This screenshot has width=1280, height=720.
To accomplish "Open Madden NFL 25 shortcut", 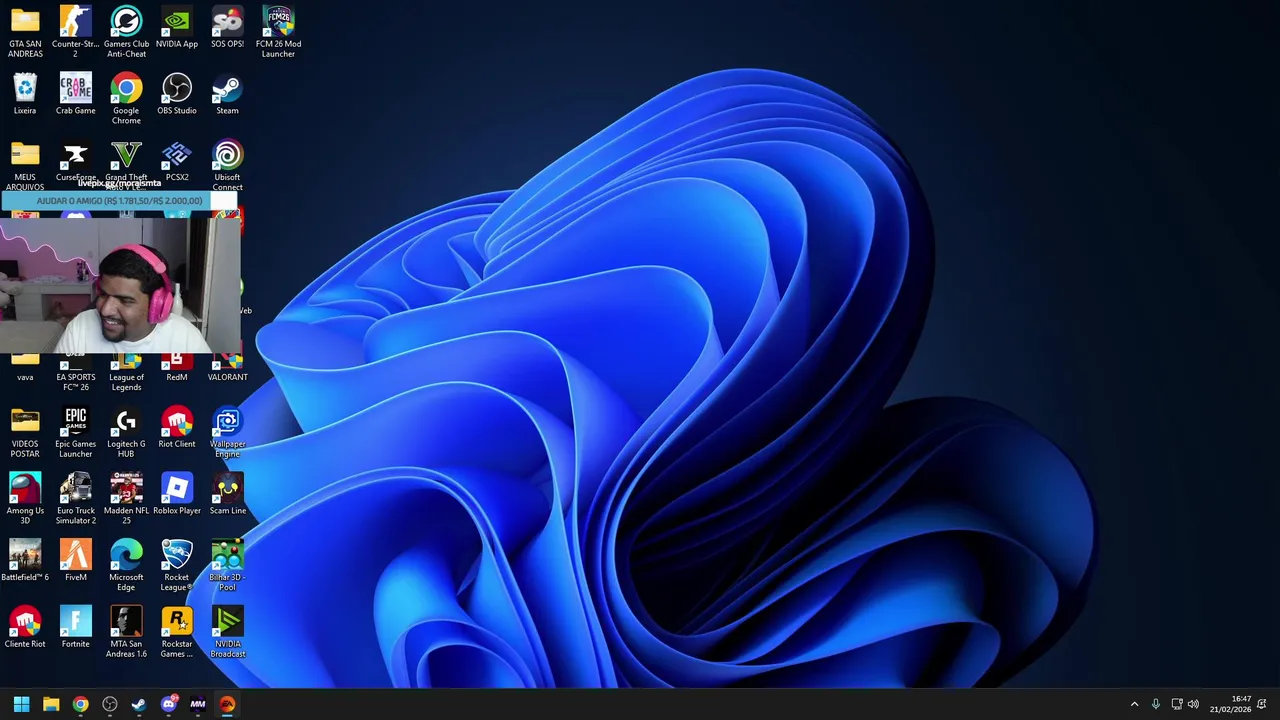I will point(126,499).
